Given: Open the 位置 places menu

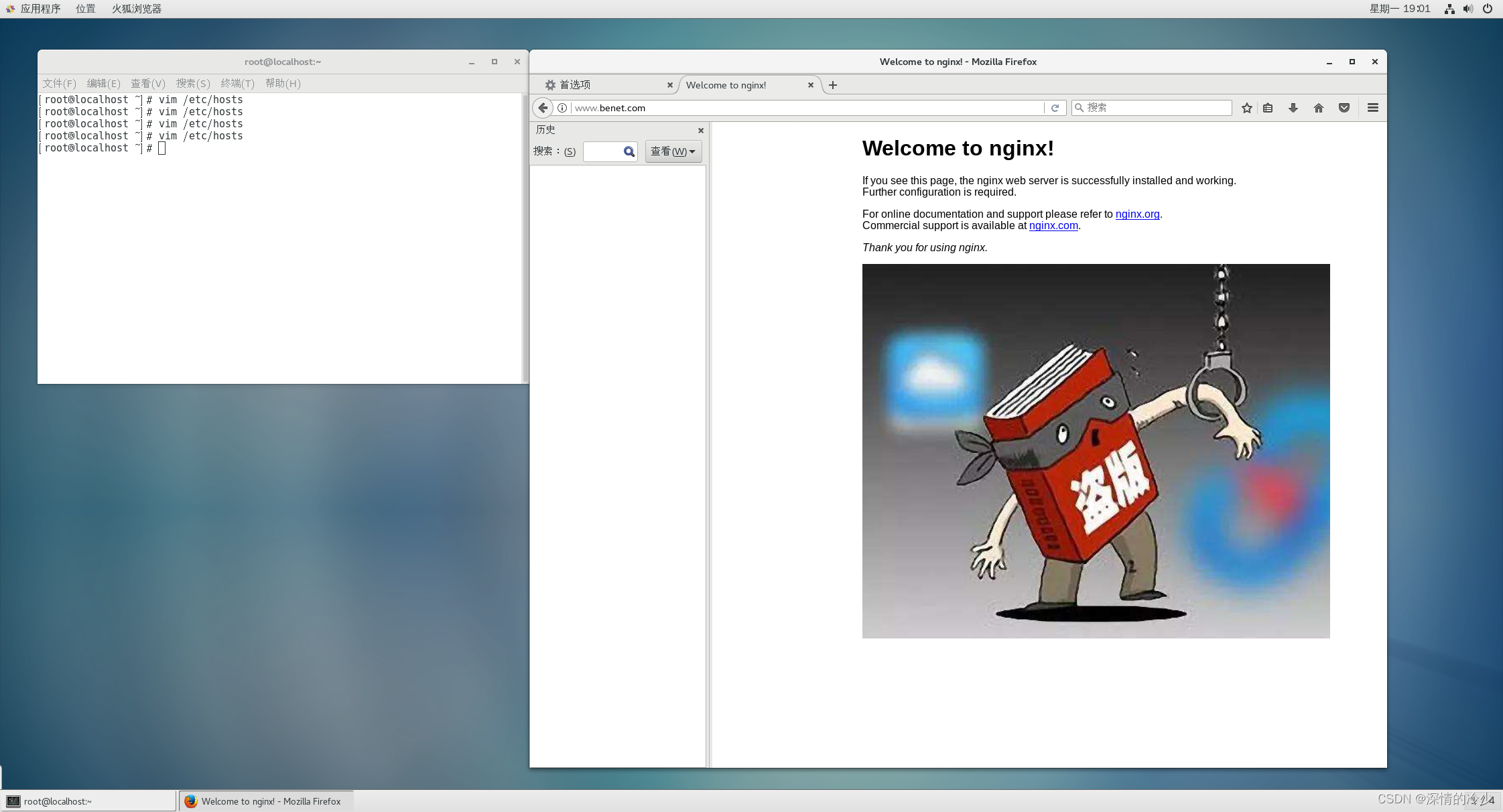Looking at the screenshot, I should 86,9.
